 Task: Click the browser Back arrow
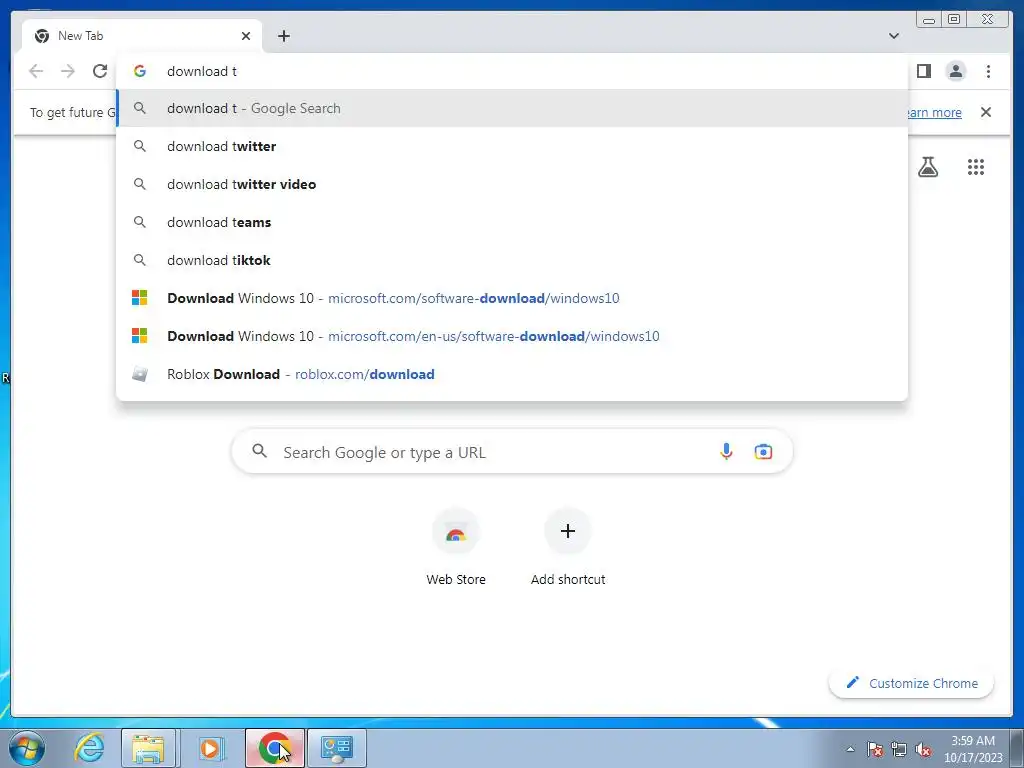pos(36,71)
